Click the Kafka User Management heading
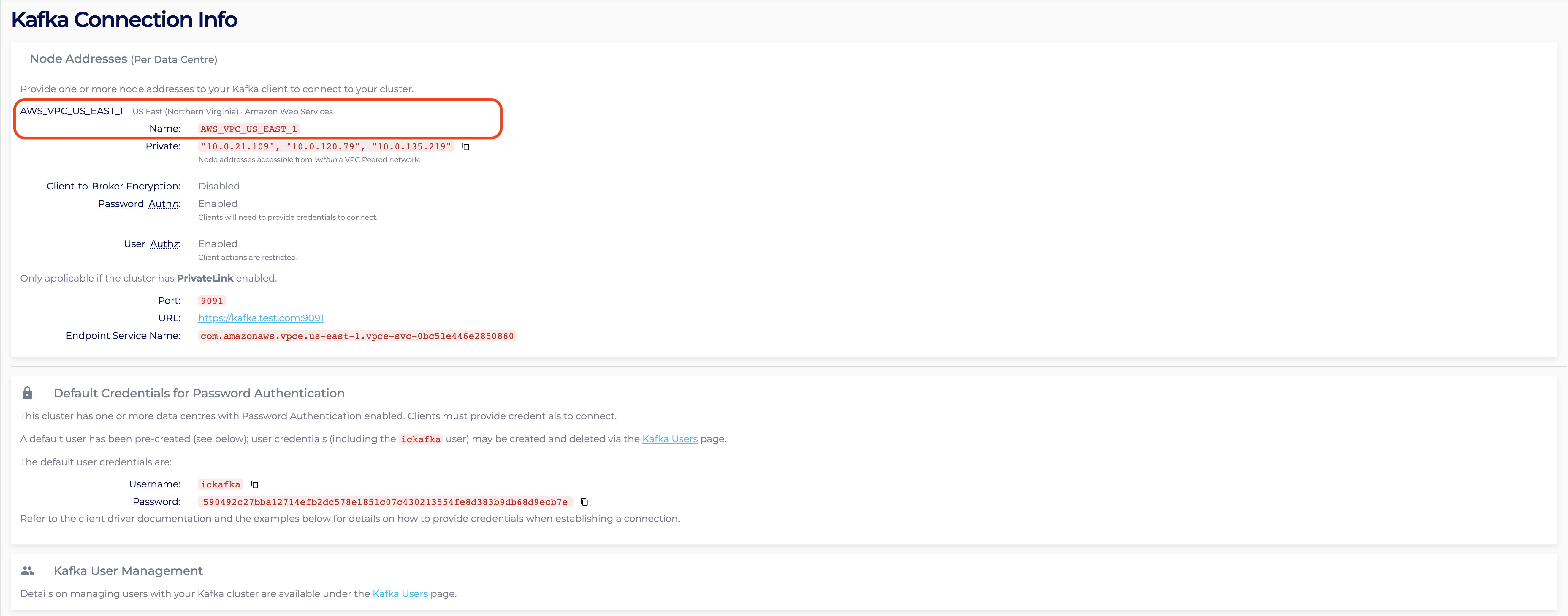1568x616 pixels. point(128,571)
